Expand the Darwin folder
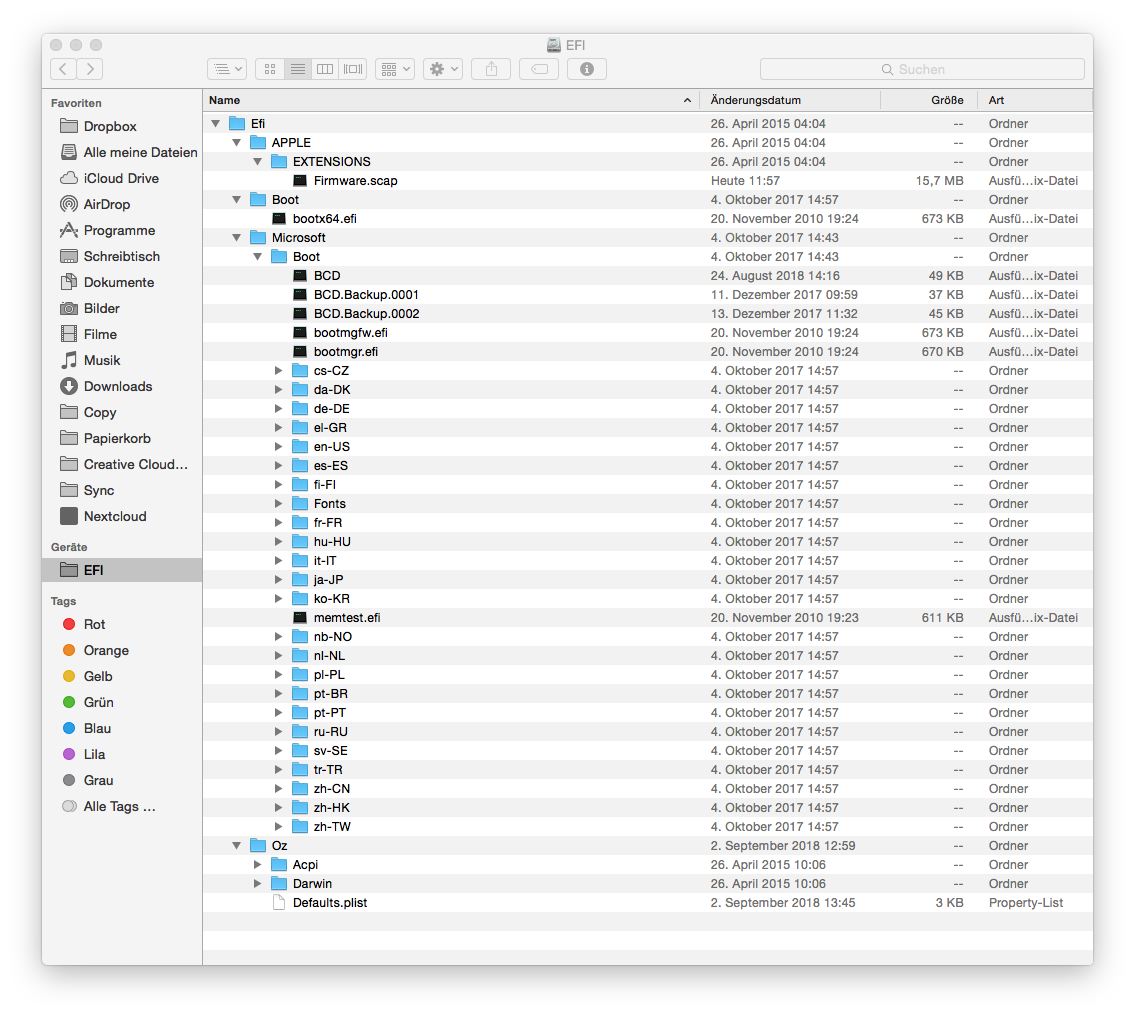Image resolution: width=1135 pixels, height=1015 pixels. point(258,884)
